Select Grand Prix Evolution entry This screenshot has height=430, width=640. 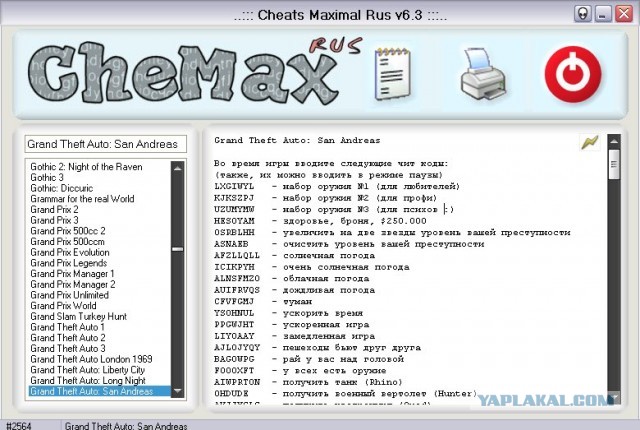[x=70, y=252]
